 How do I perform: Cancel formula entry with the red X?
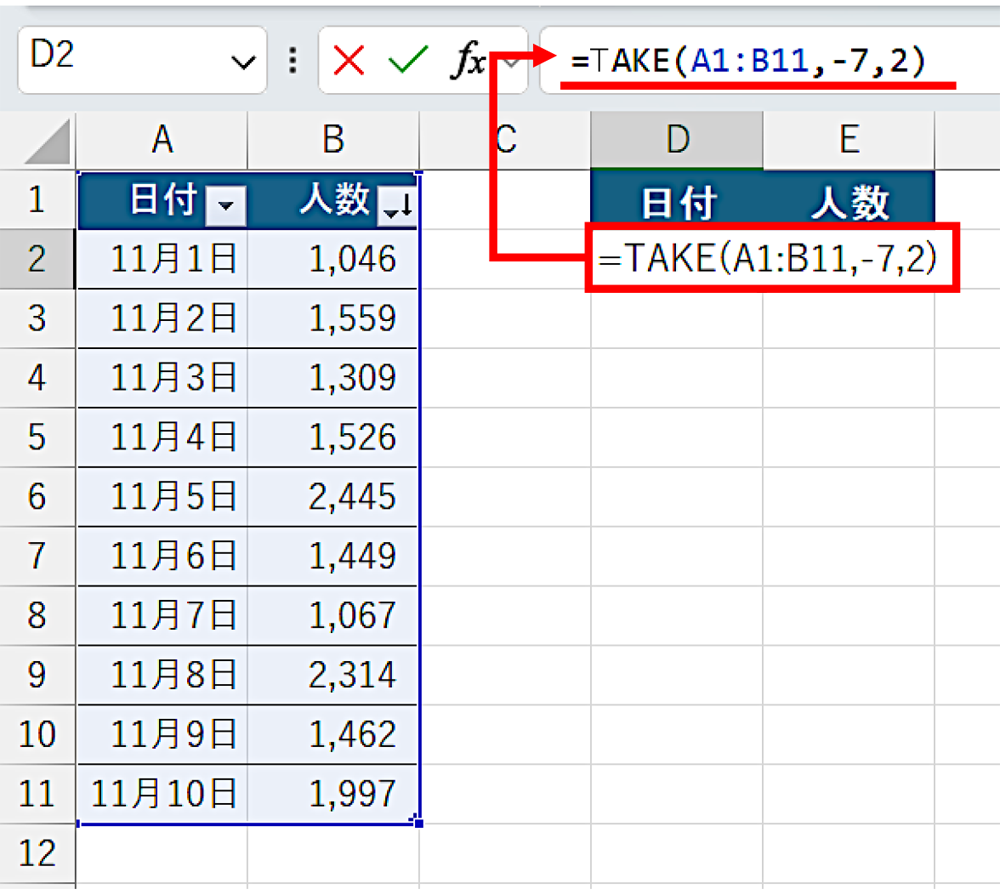348,61
